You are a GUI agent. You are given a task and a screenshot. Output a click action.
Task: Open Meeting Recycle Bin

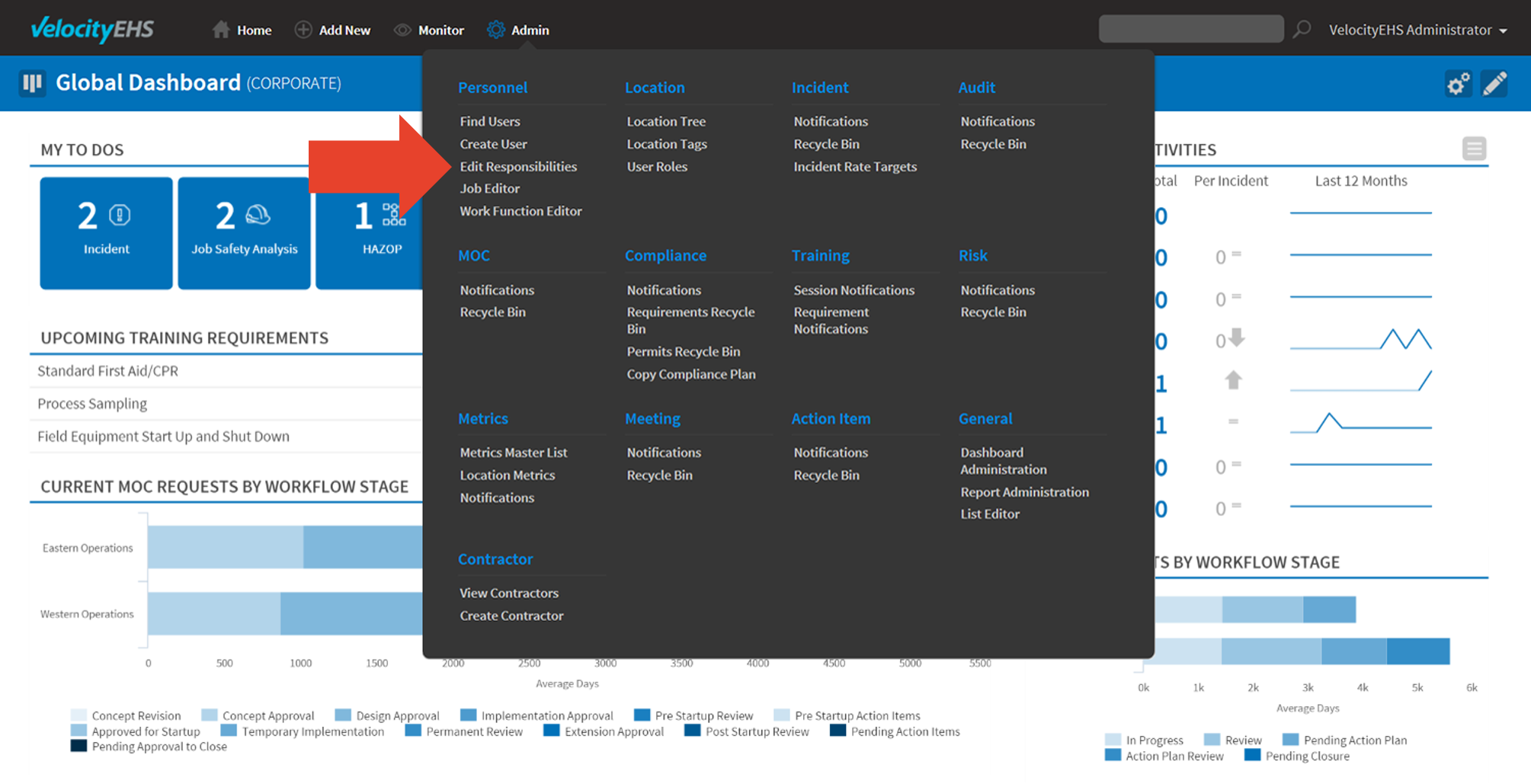click(x=659, y=475)
